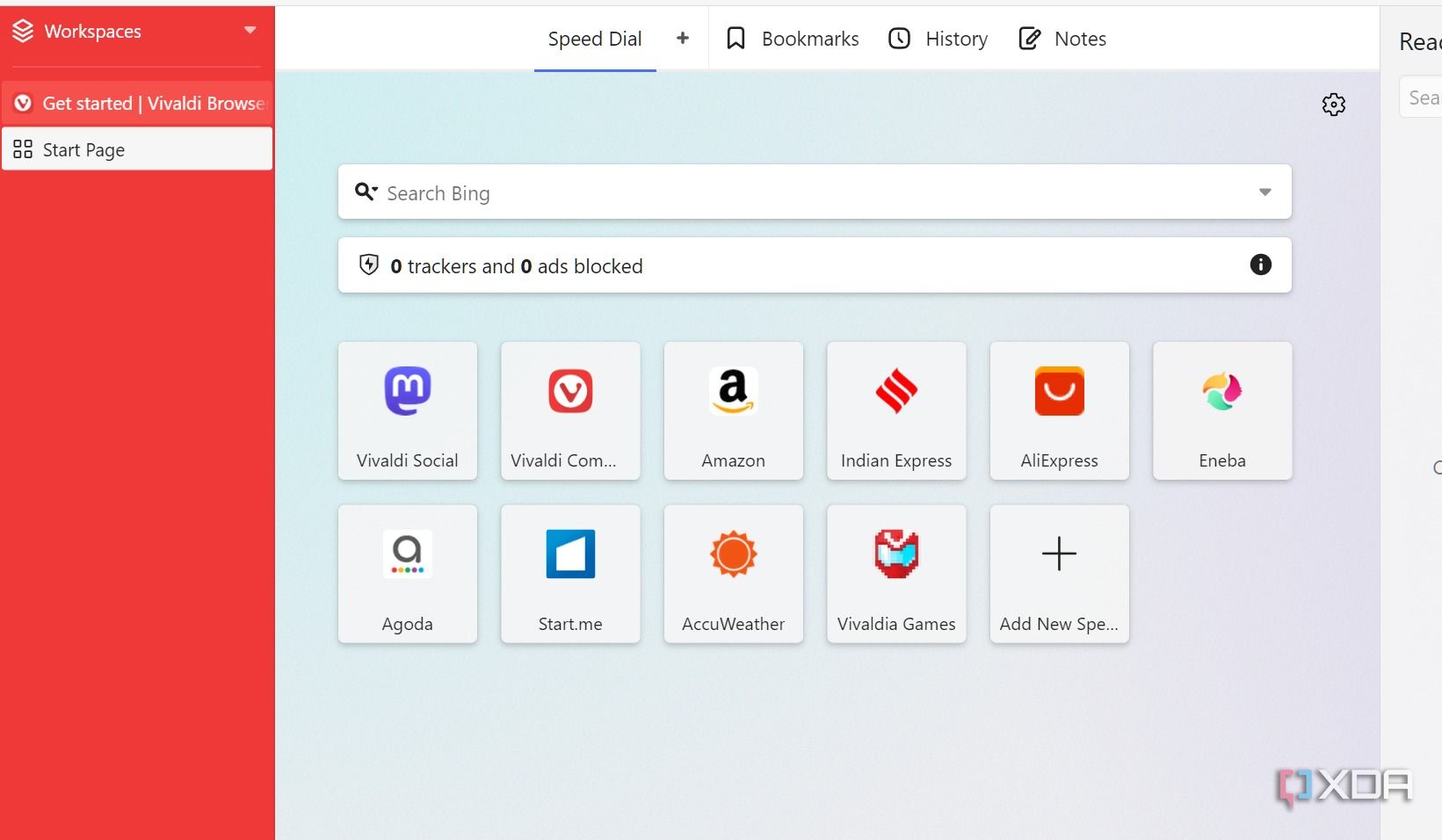
Task: Open the Bookmarks tab
Action: [793, 39]
